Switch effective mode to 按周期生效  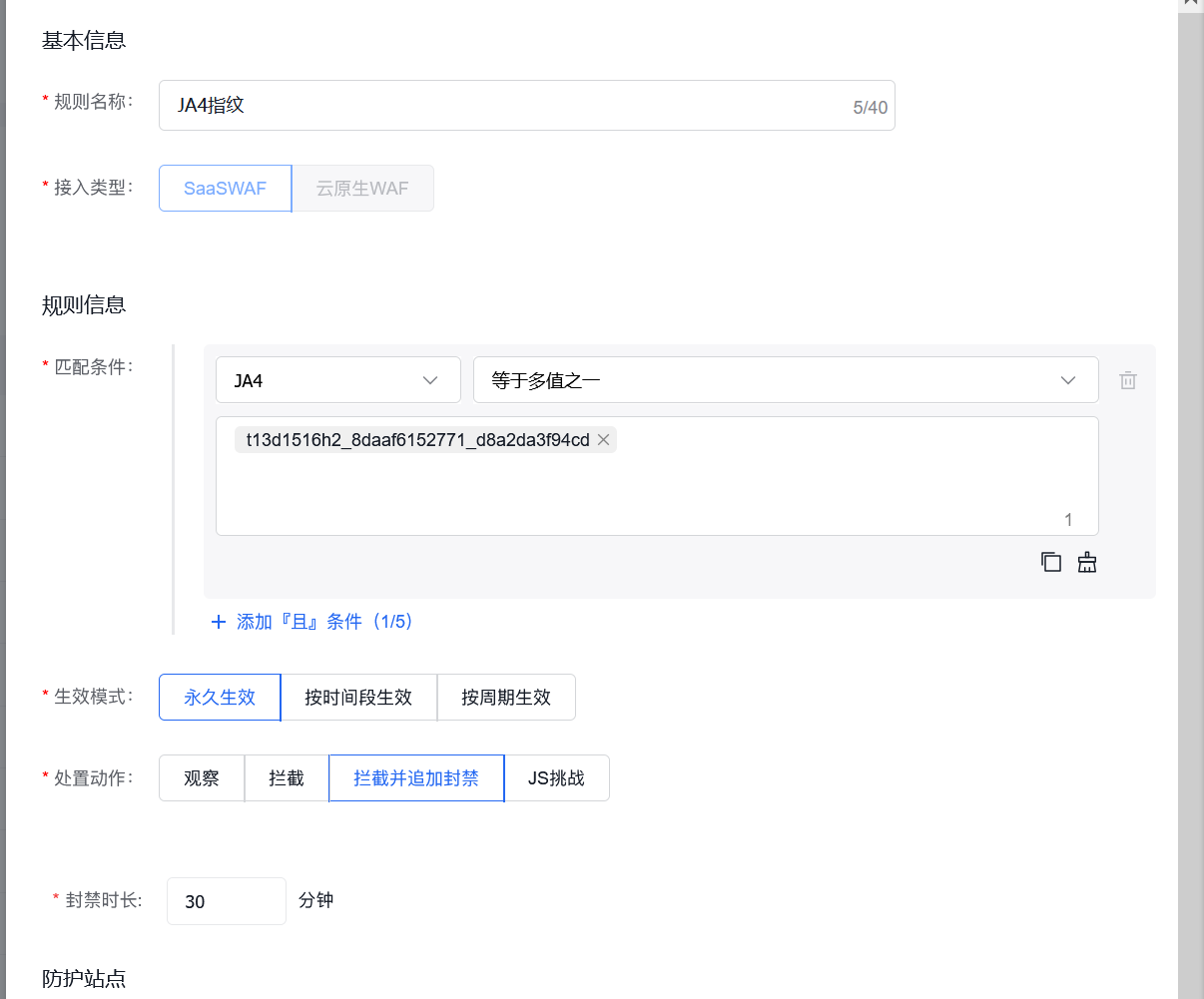pos(506,697)
